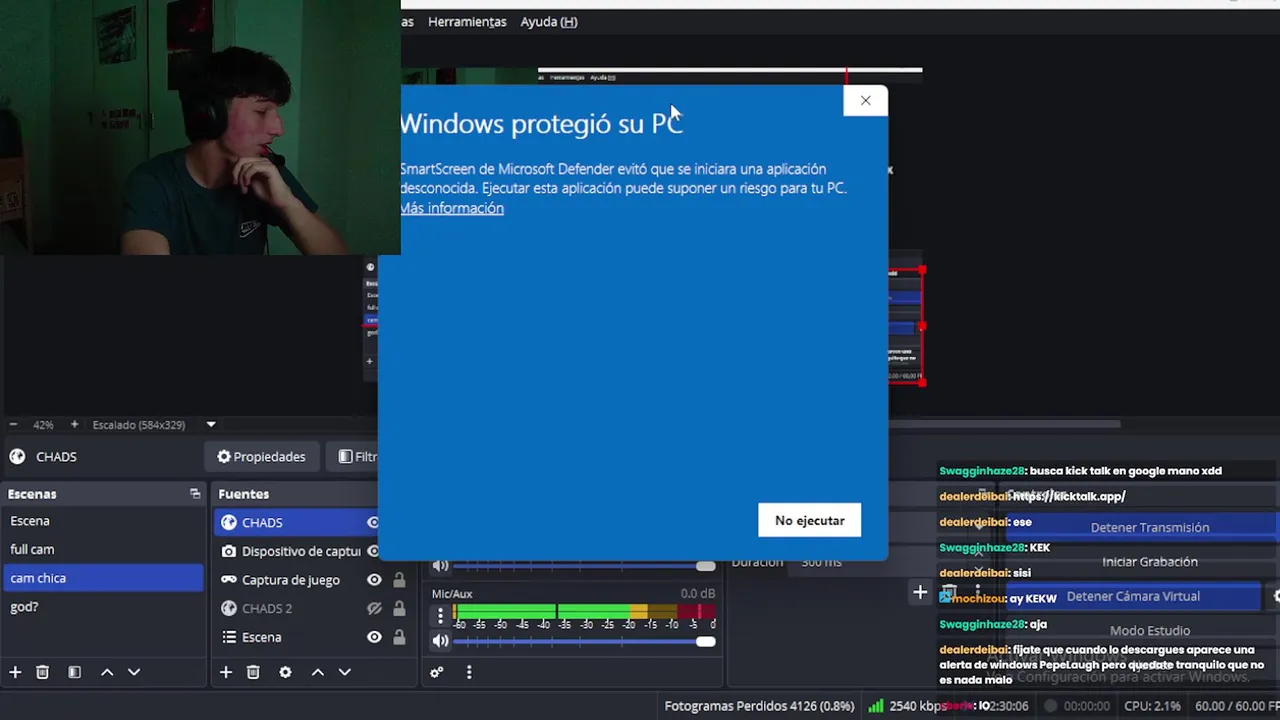Open Mic/Aux three-dot options menu
This screenshot has height=720, width=1280.
pyautogui.click(x=440, y=616)
